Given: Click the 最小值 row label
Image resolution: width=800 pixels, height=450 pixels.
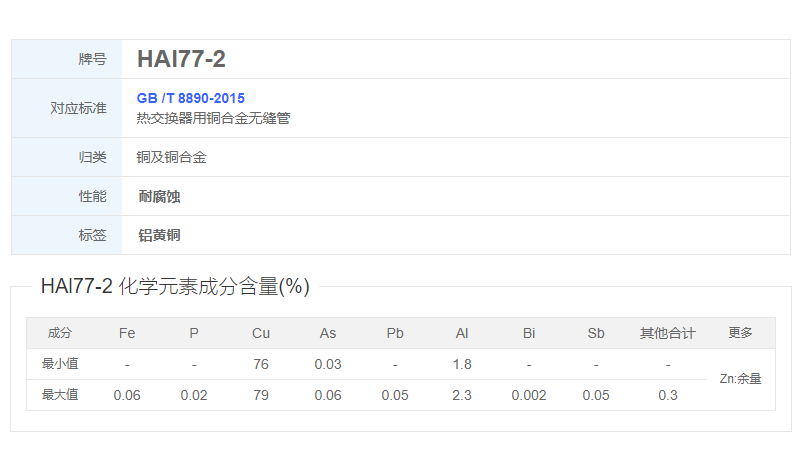Looking at the screenshot, I should point(60,364).
